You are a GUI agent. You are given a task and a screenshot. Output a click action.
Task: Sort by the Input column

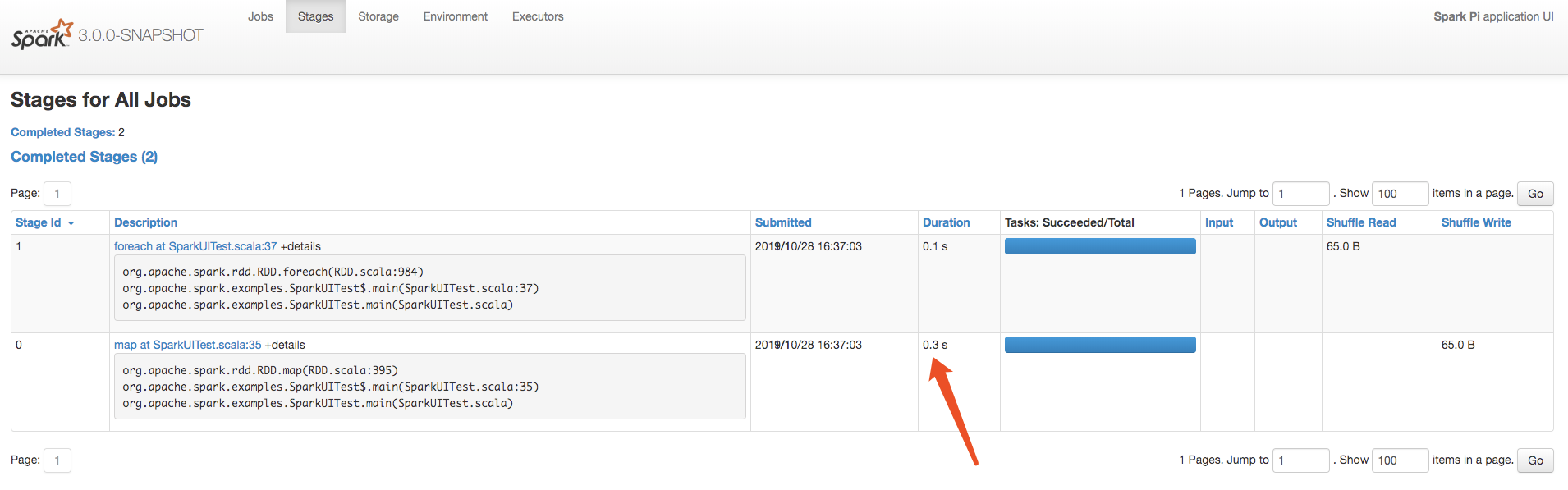(x=1219, y=222)
